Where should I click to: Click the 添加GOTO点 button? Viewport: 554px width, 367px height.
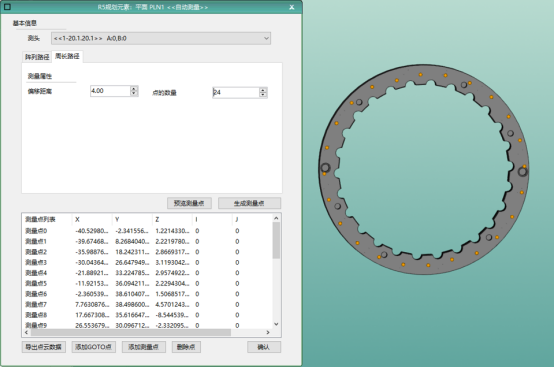point(94,347)
